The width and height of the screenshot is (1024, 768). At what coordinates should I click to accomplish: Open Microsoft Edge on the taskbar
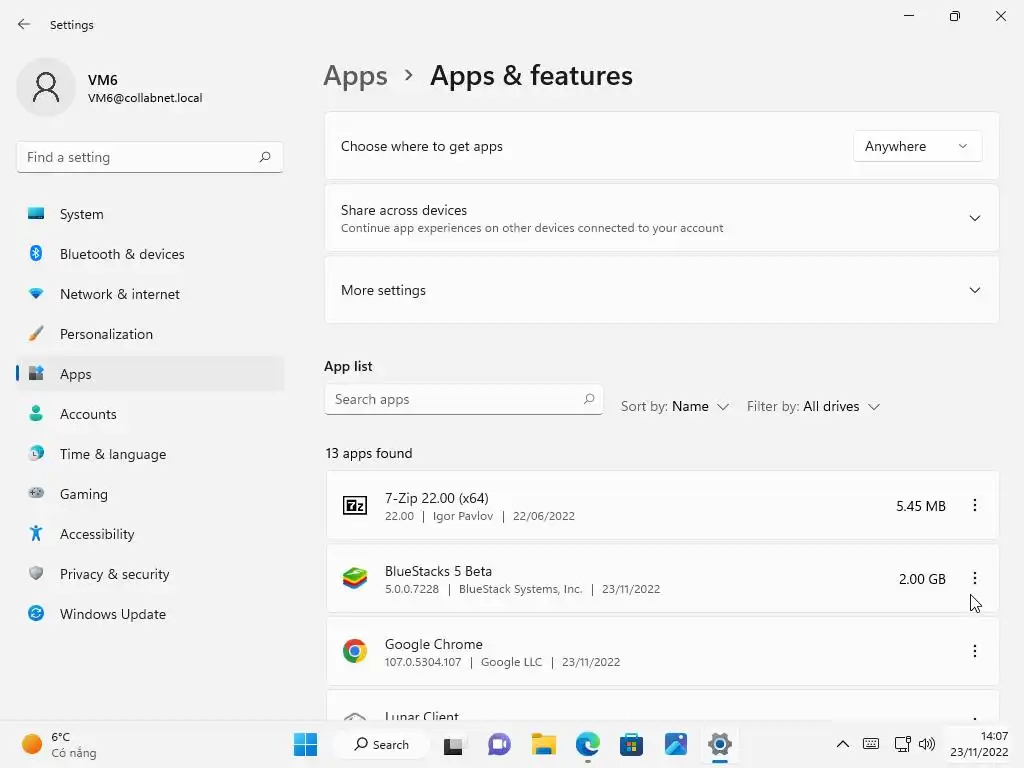coord(588,744)
